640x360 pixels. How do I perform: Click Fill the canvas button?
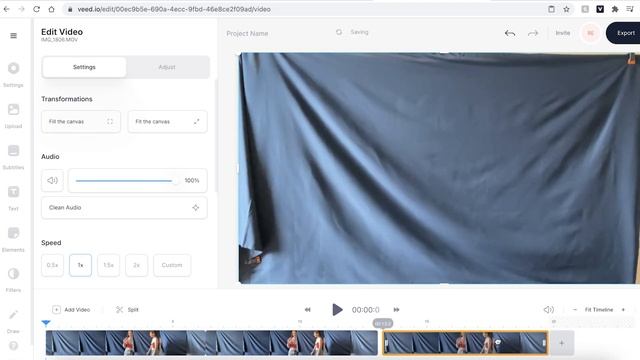click(81, 121)
